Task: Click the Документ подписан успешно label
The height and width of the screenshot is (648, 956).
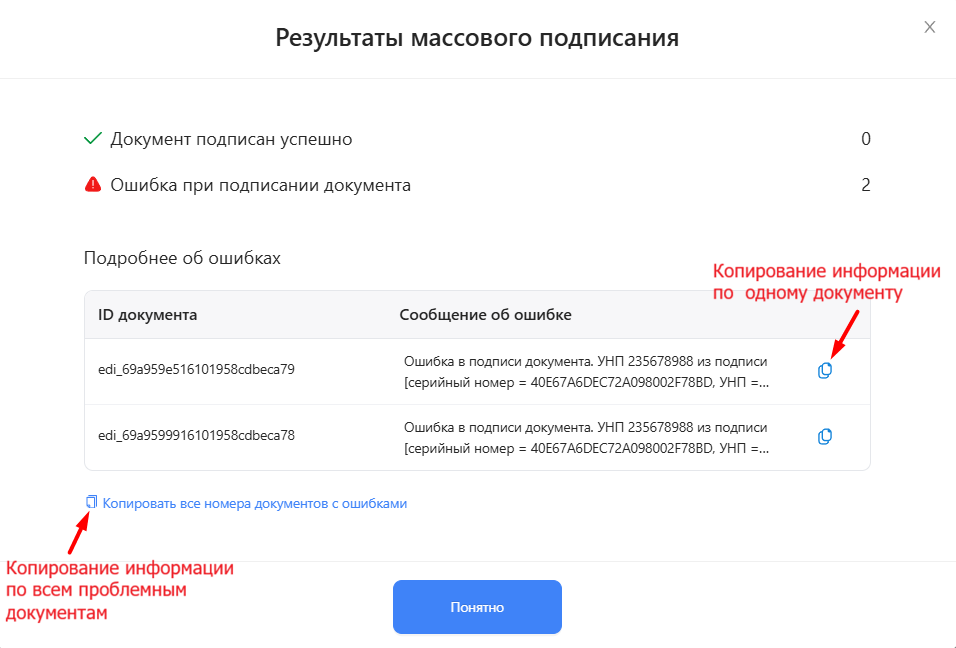Action: (x=231, y=139)
